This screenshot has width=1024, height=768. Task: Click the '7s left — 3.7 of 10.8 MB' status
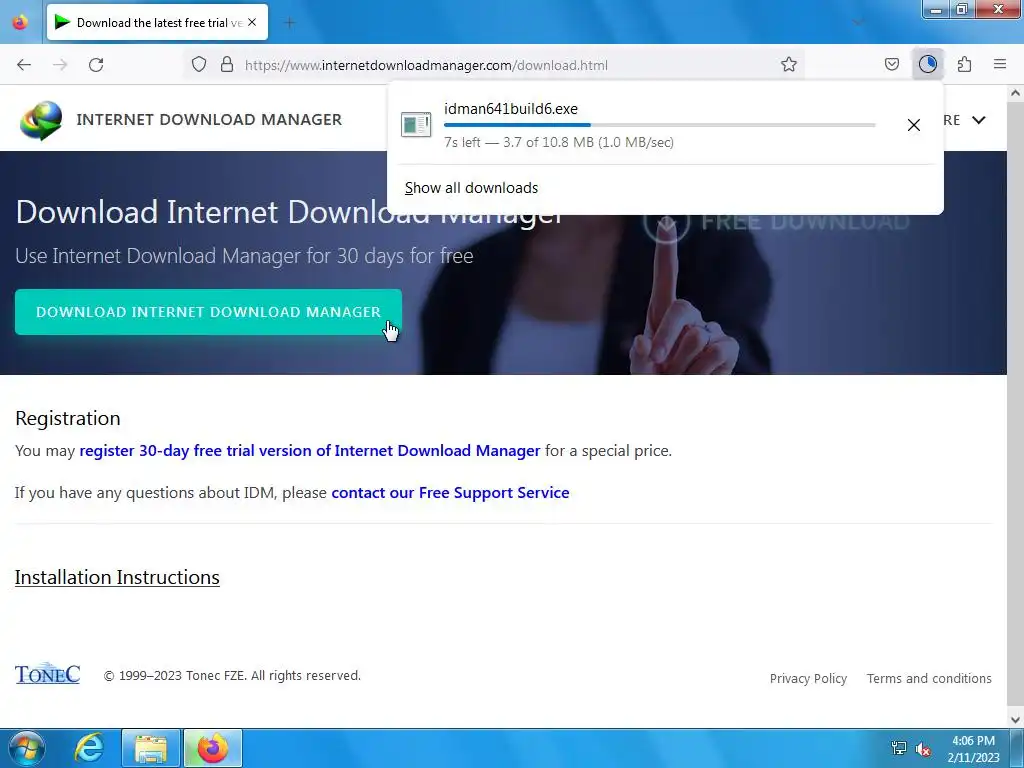pyautogui.click(x=559, y=142)
